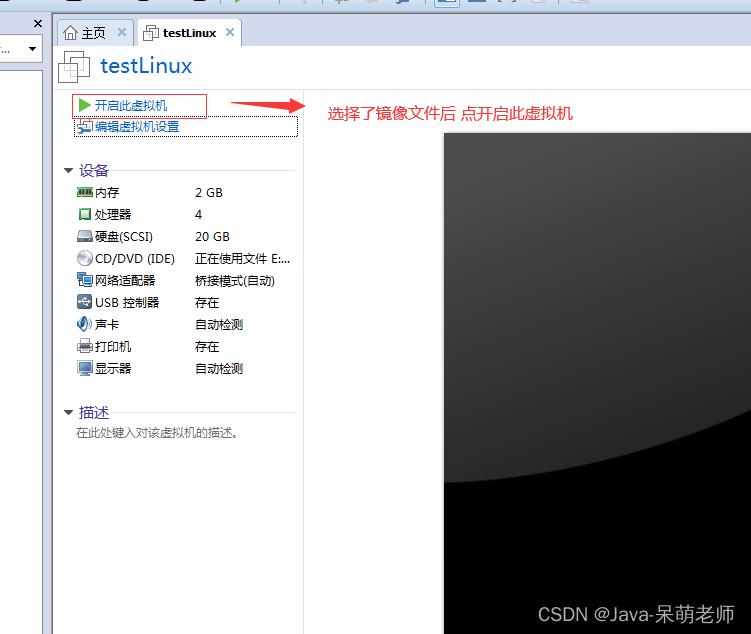The height and width of the screenshot is (634, 751).
Task: Close the left library panel
Action: click(x=38, y=23)
